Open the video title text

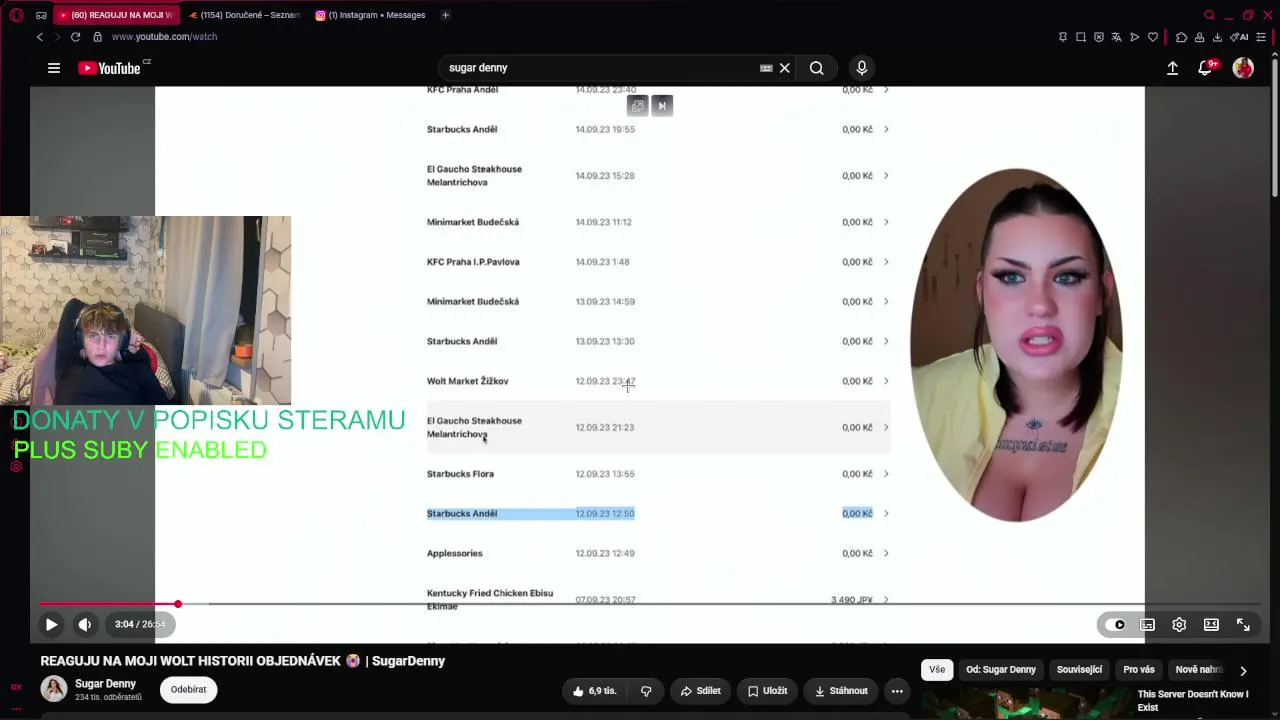coord(242,661)
